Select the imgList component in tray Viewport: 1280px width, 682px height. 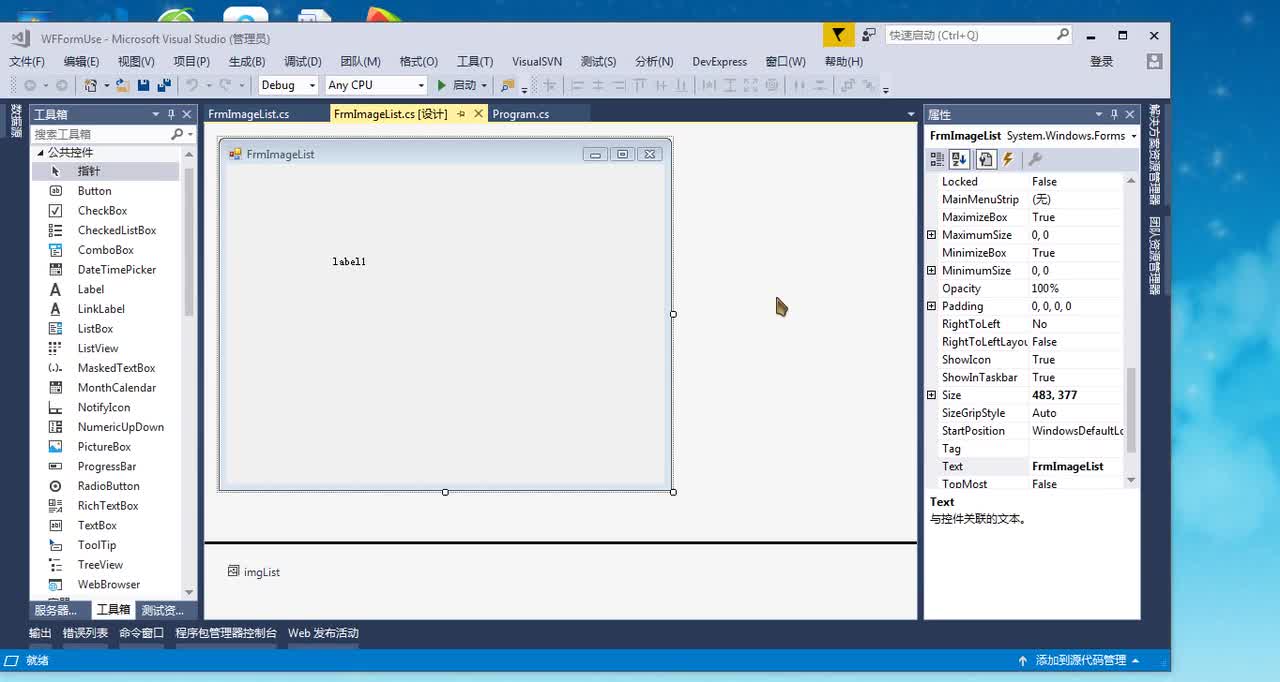[x=254, y=572]
